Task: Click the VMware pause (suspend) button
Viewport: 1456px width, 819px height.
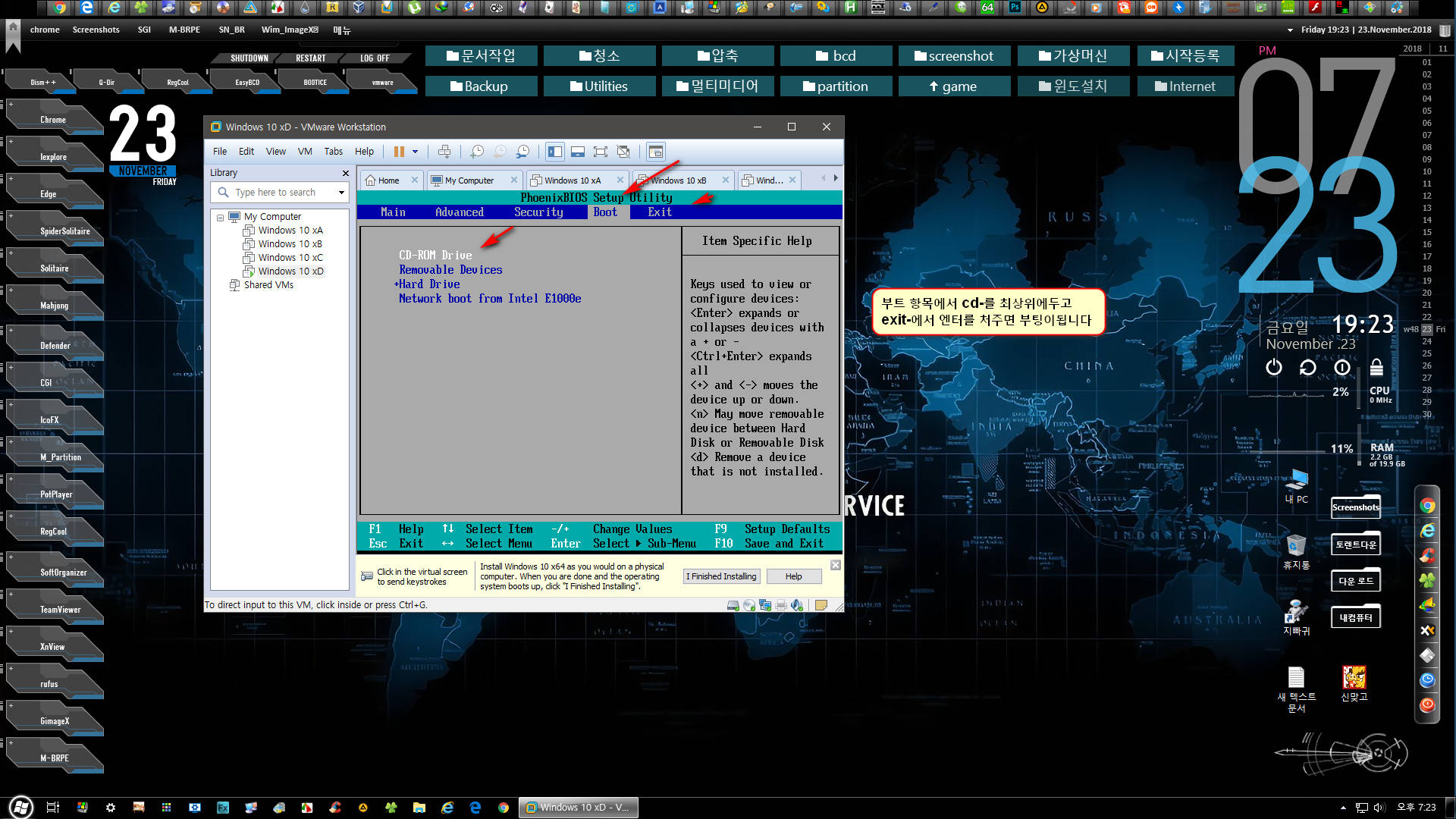Action: coord(399,152)
